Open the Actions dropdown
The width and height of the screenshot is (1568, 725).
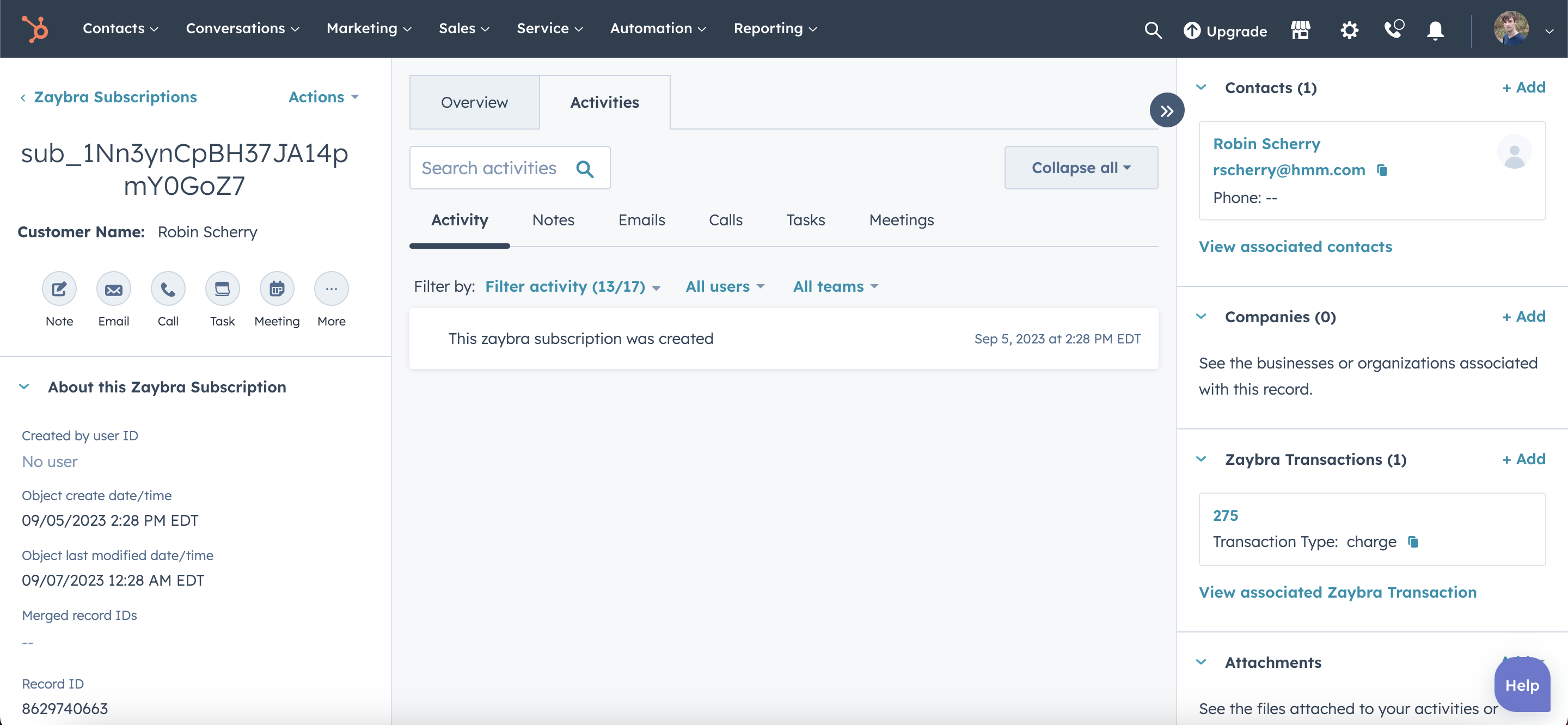click(x=323, y=97)
